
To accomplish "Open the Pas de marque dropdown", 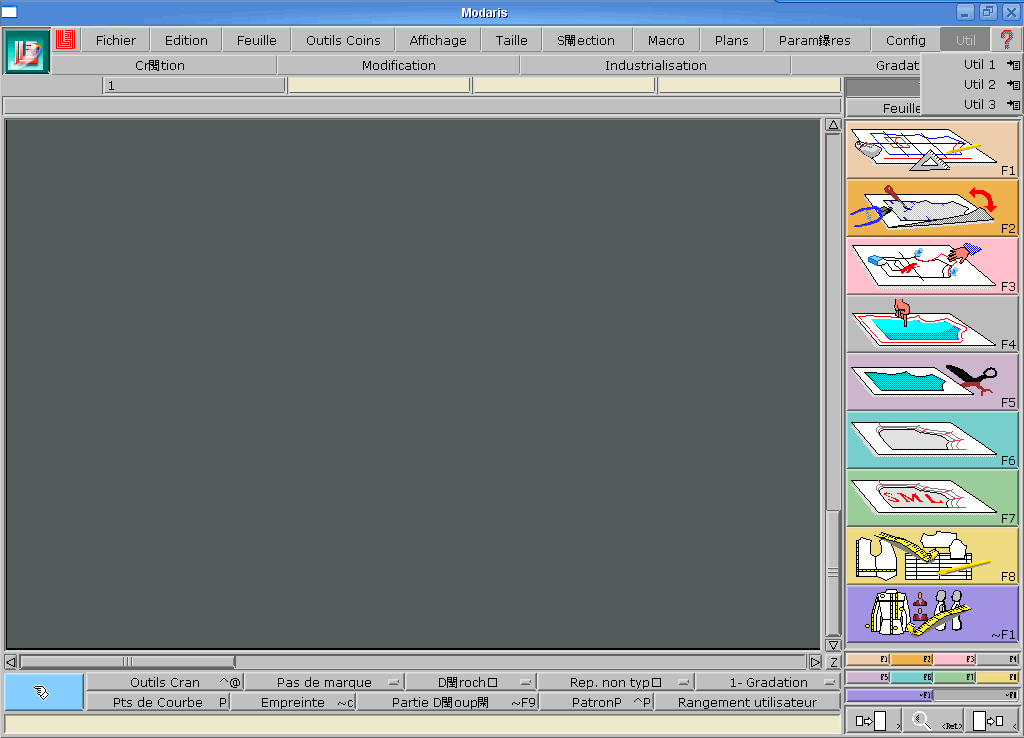I will [325, 682].
